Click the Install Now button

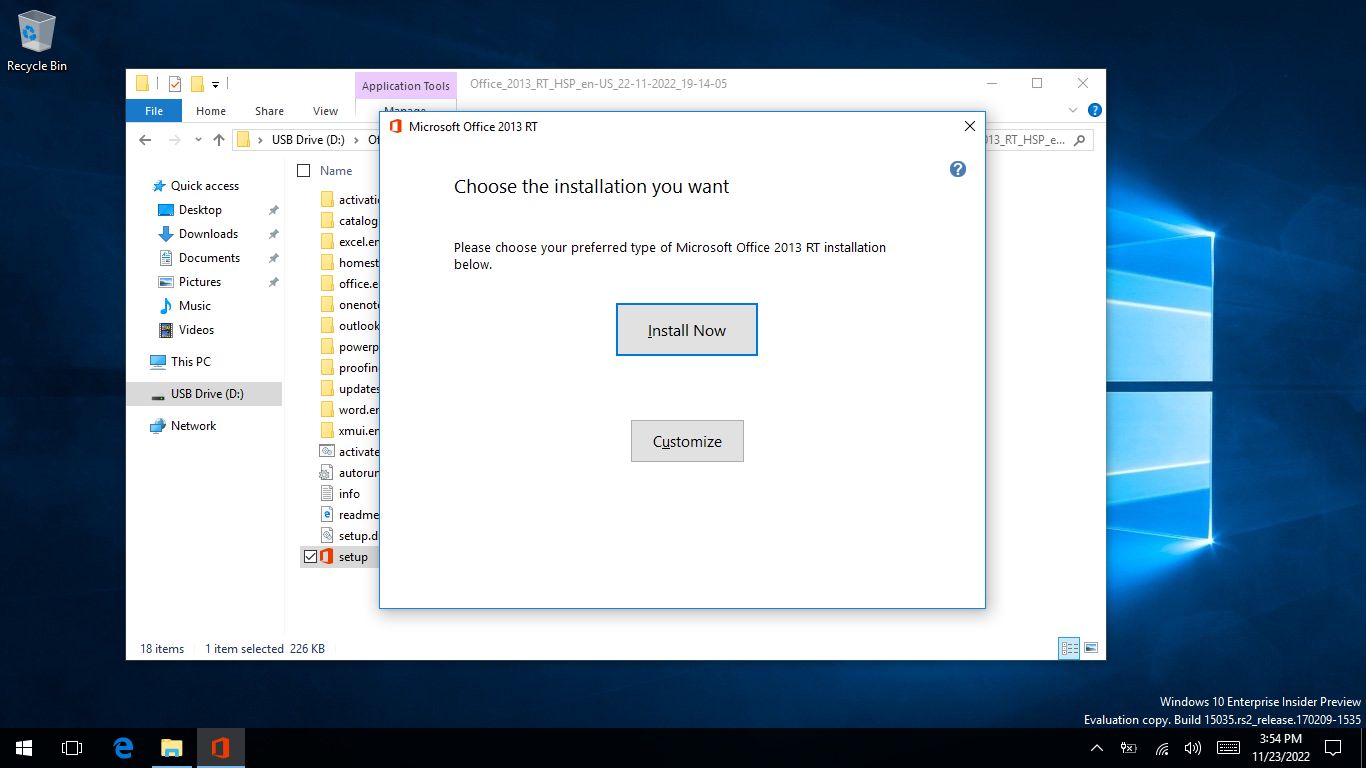pos(687,330)
